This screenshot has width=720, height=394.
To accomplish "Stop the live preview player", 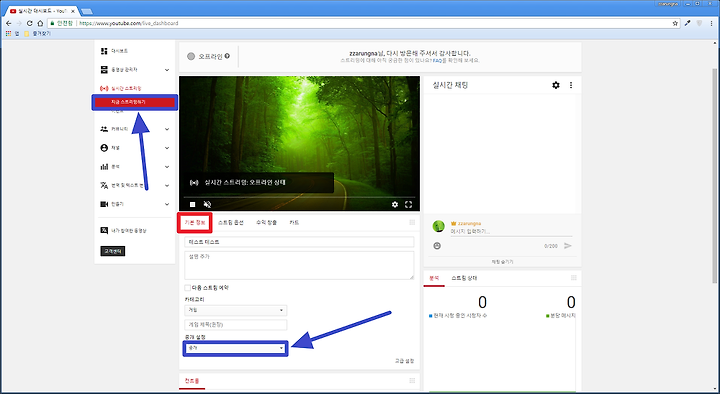I will pyautogui.click(x=193, y=204).
